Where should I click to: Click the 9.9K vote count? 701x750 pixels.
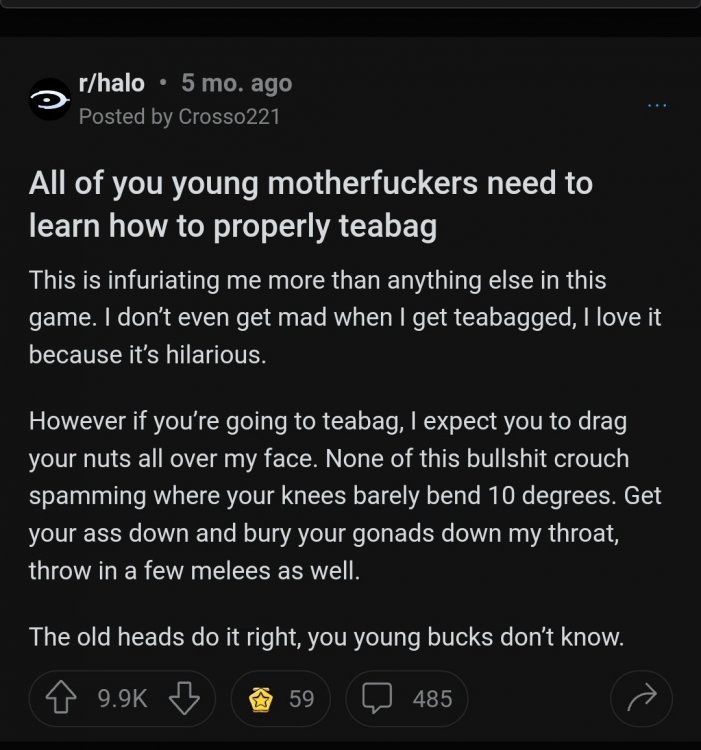(x=123, y=698)
